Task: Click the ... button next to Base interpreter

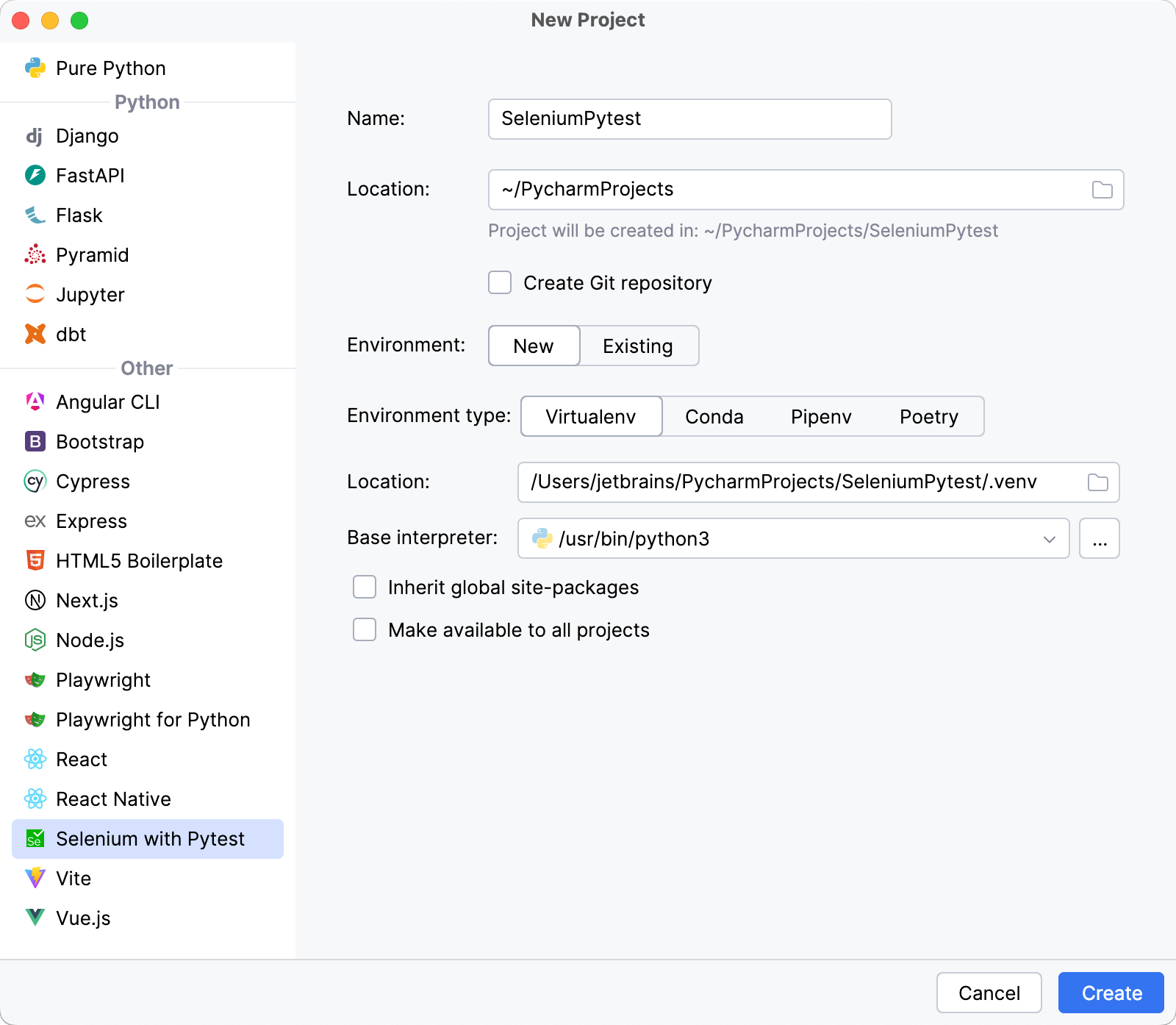Action: point(1099,538)
